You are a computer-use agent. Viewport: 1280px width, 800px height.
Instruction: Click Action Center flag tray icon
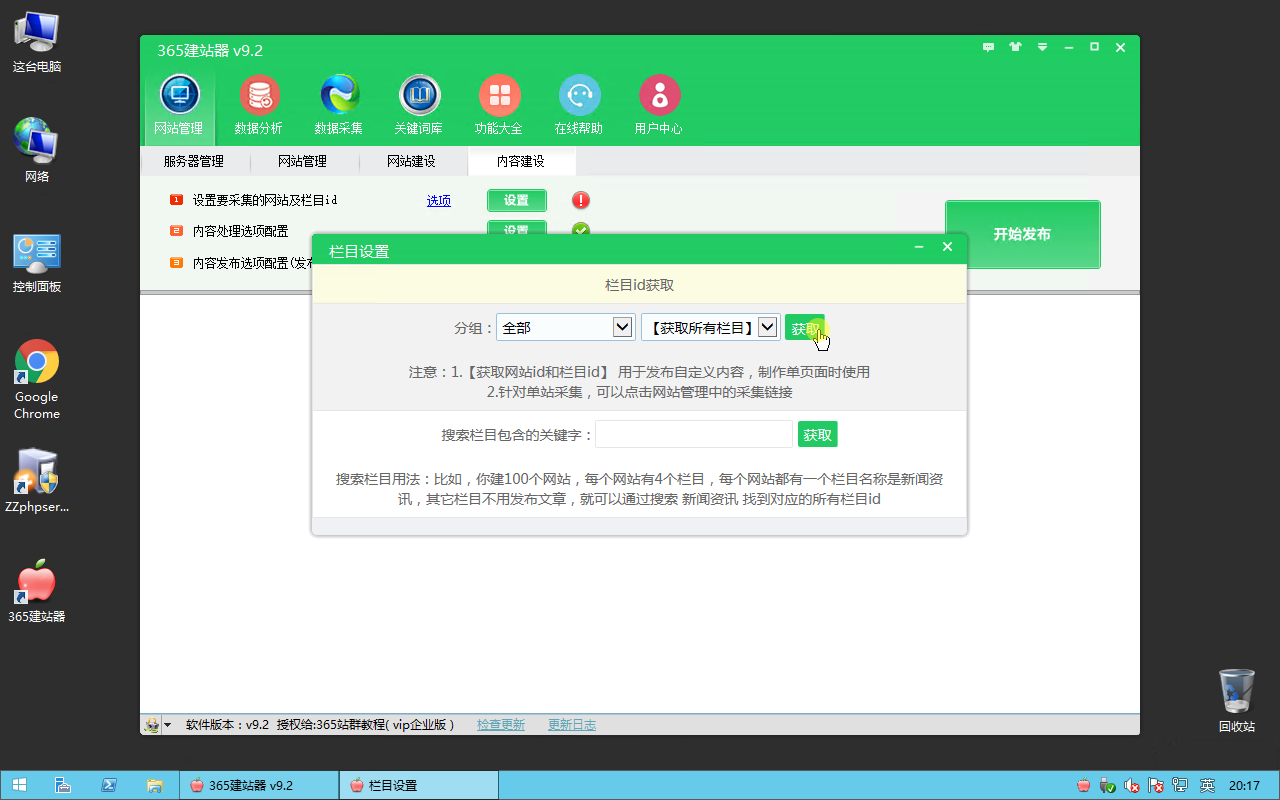[x=1156, y=785]
